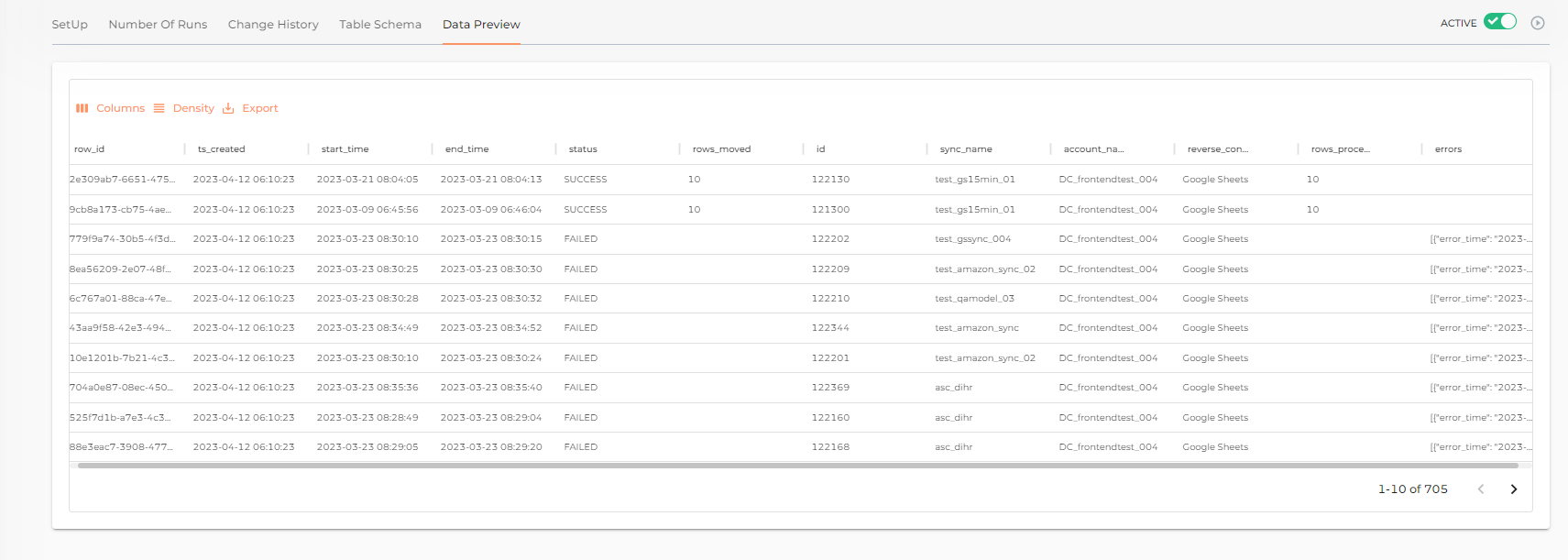Click id value 122168
The width and height of the screenshot is (1568, 560).
(x=830, y=447)
